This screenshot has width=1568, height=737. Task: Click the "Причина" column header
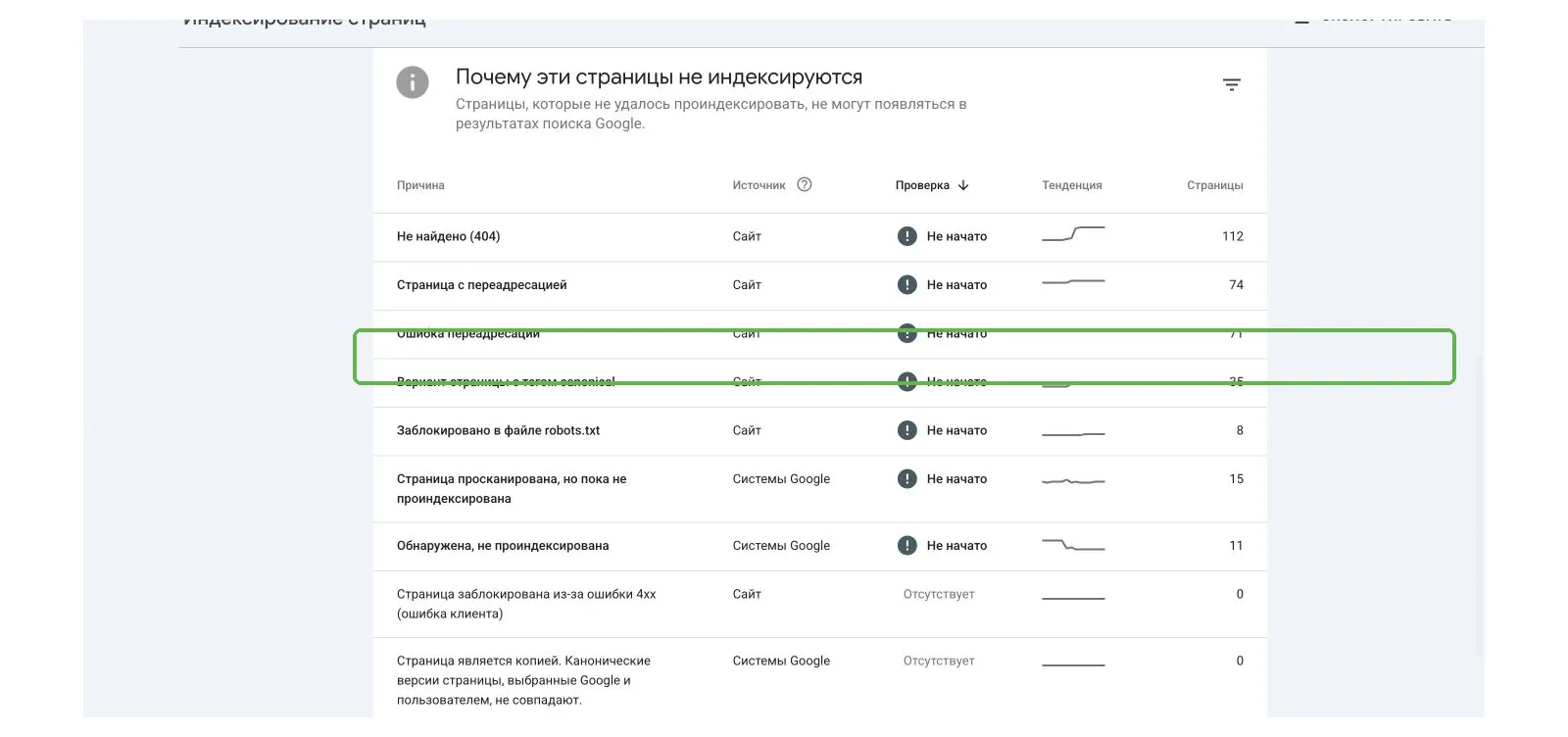[x=420, y=185]
